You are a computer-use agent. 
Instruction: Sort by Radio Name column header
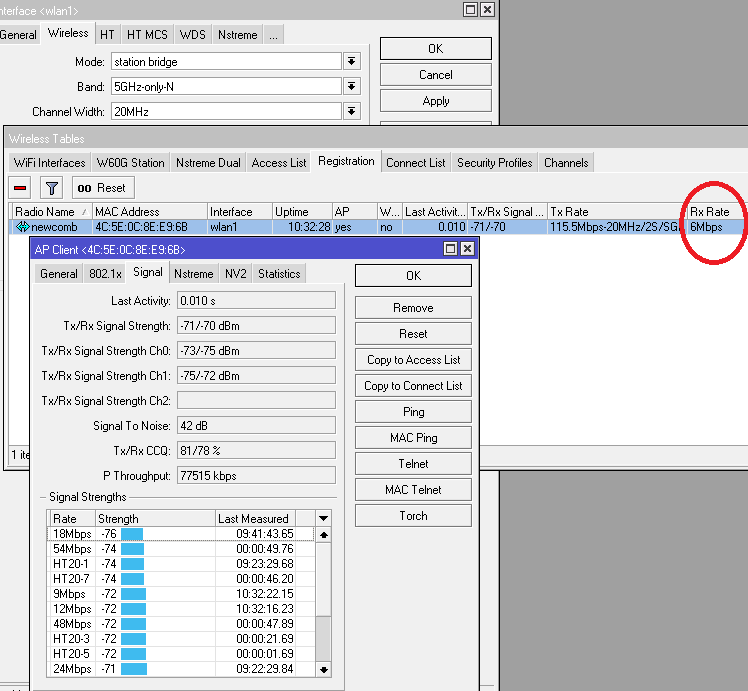(52, 212)
